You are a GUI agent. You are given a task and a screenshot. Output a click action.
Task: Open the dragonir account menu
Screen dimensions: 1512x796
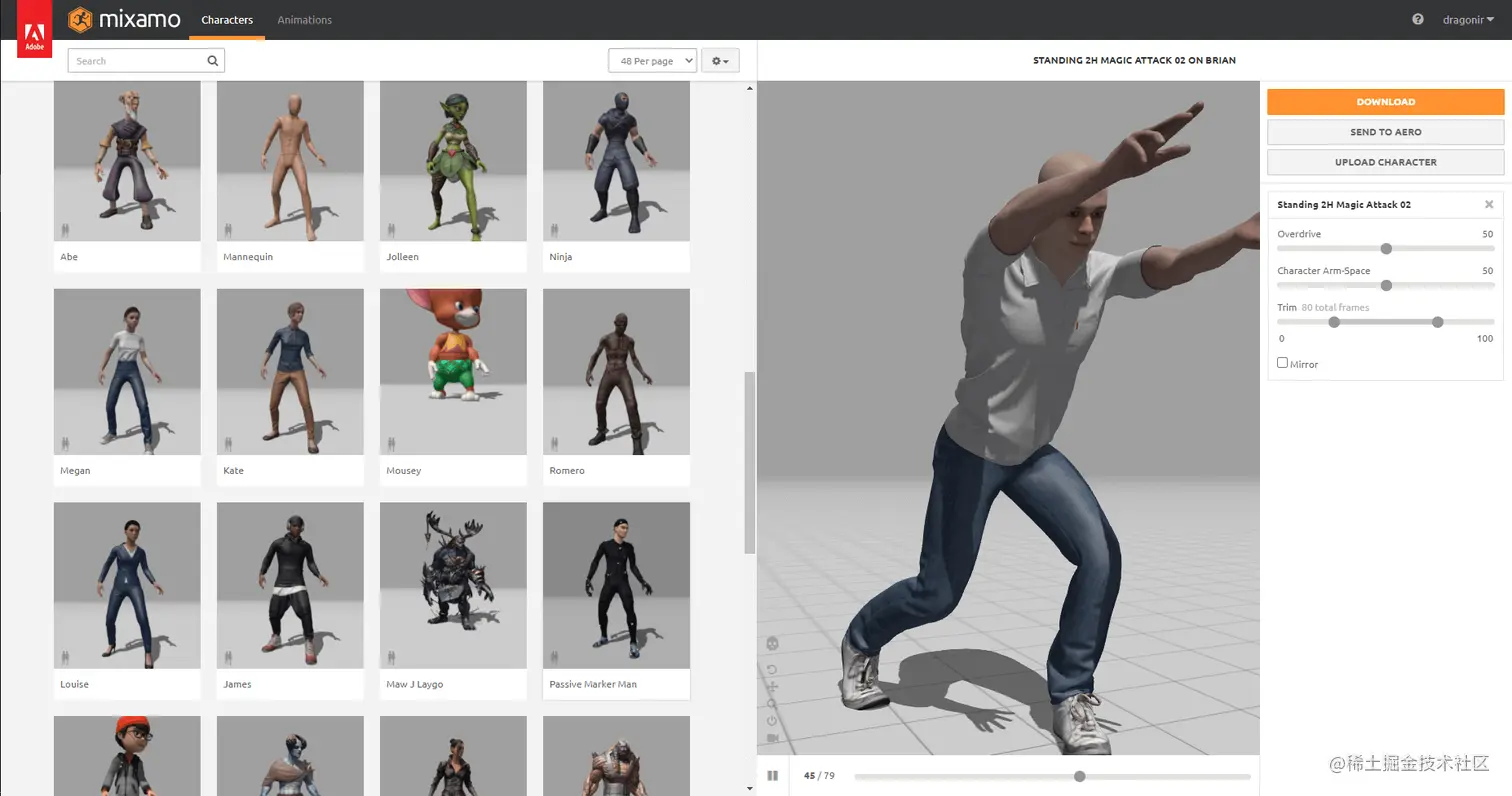pyautogui.click(x=1469, y=19)
